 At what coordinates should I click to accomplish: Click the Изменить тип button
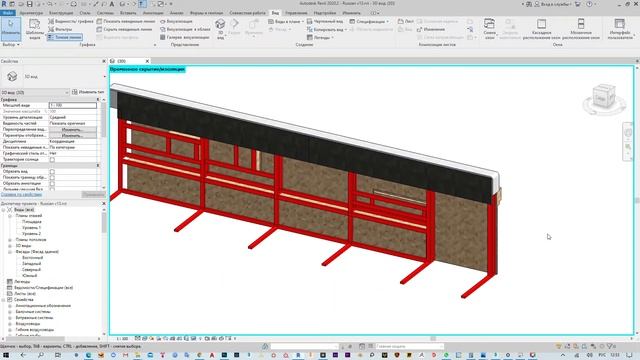[88, 92]
